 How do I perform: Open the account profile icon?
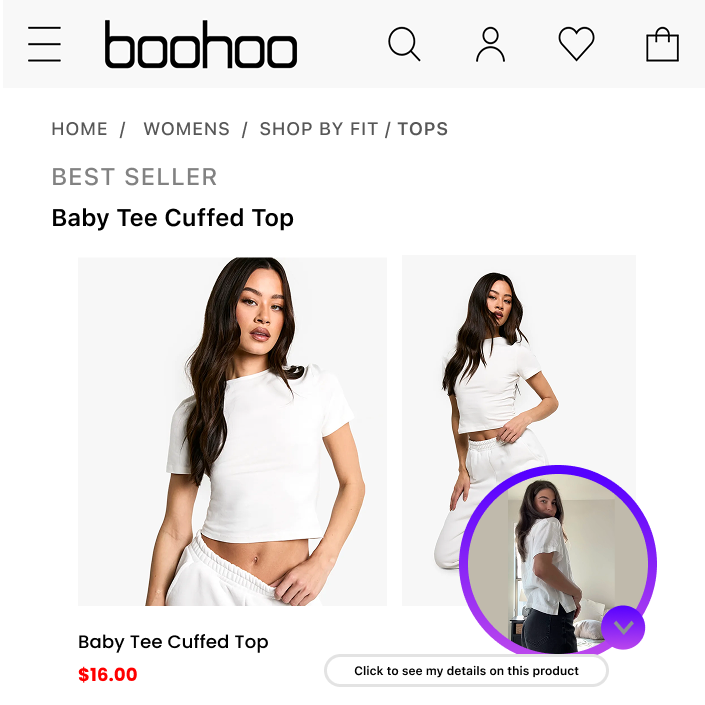[x=490, y=44]
